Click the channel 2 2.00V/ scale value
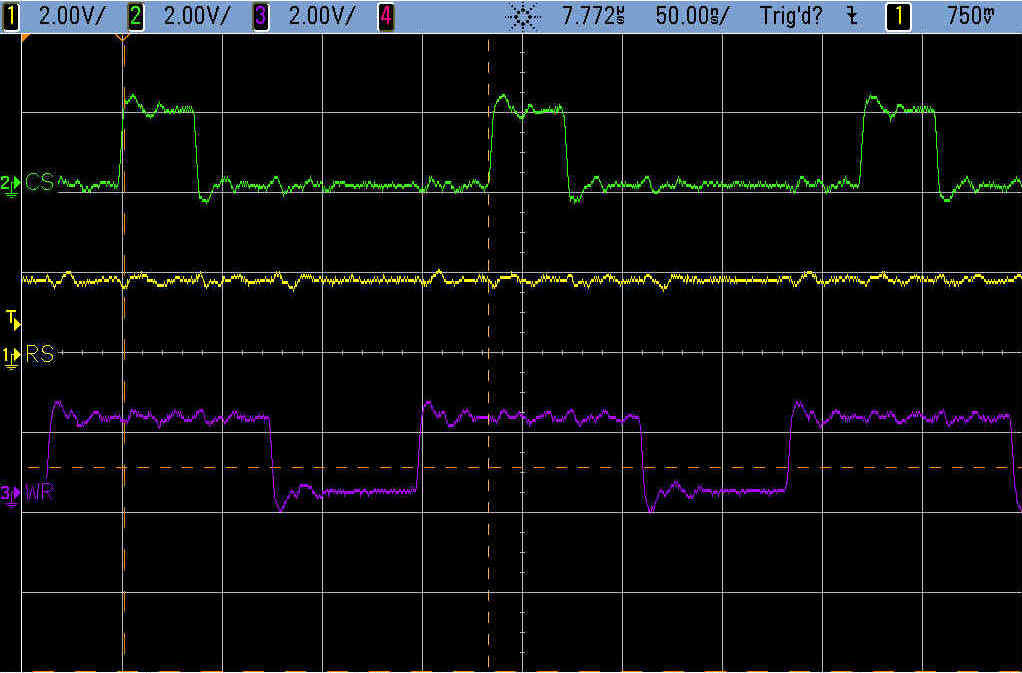The image size is (1022, 673). click(196, 17)
